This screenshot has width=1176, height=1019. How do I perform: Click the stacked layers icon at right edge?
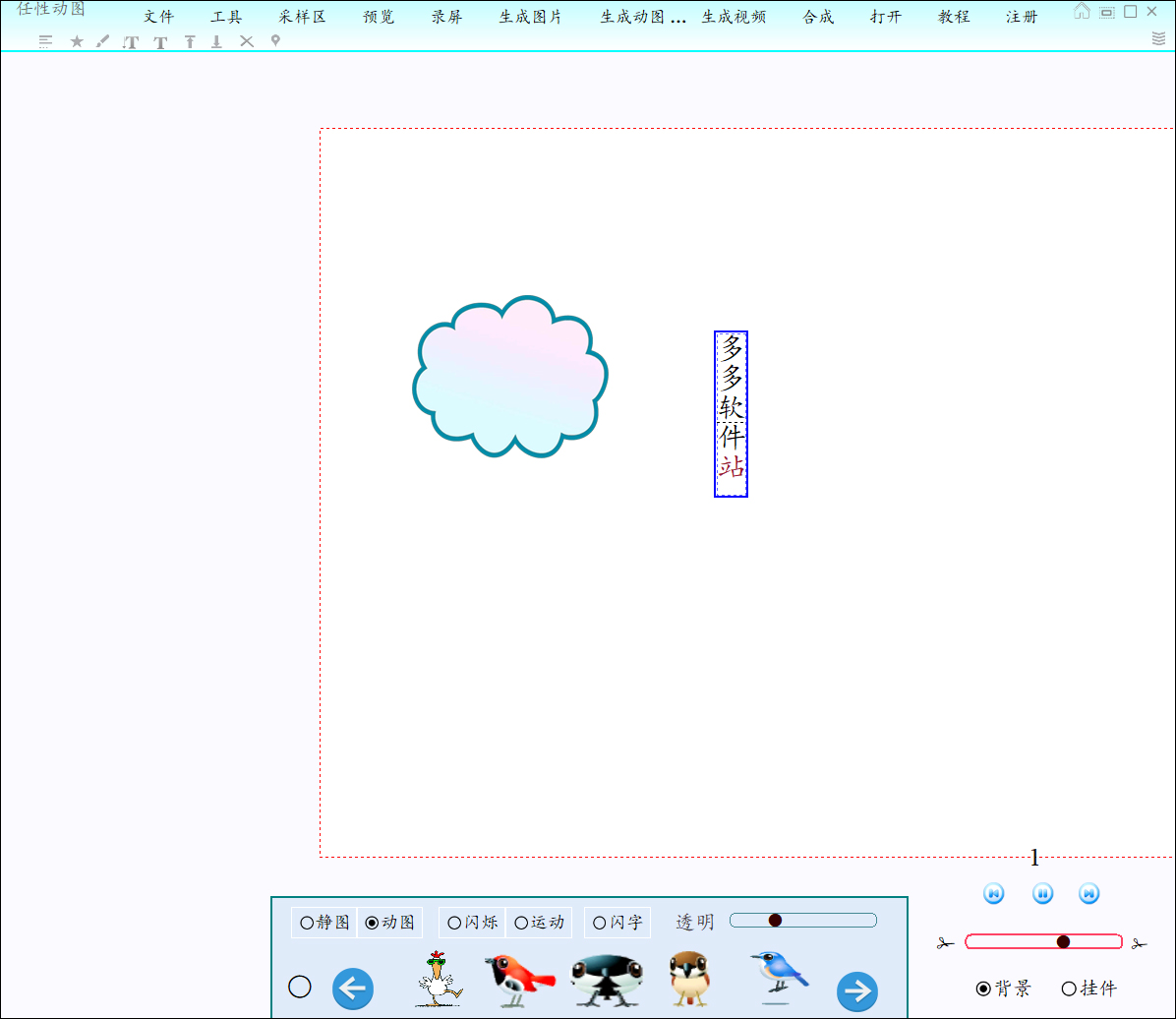pos(1158,39)
